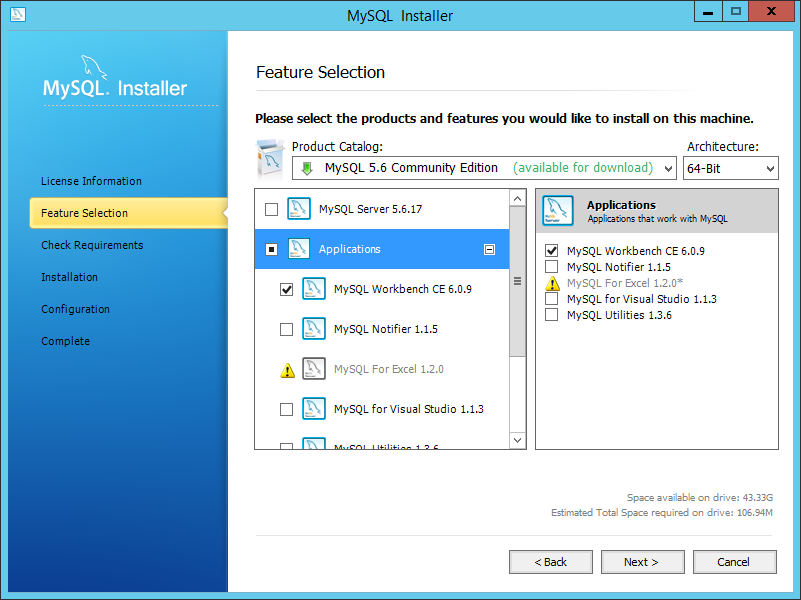
Task: Click the MySQL for Visual Studio tree icon
Action: [314, 409]
